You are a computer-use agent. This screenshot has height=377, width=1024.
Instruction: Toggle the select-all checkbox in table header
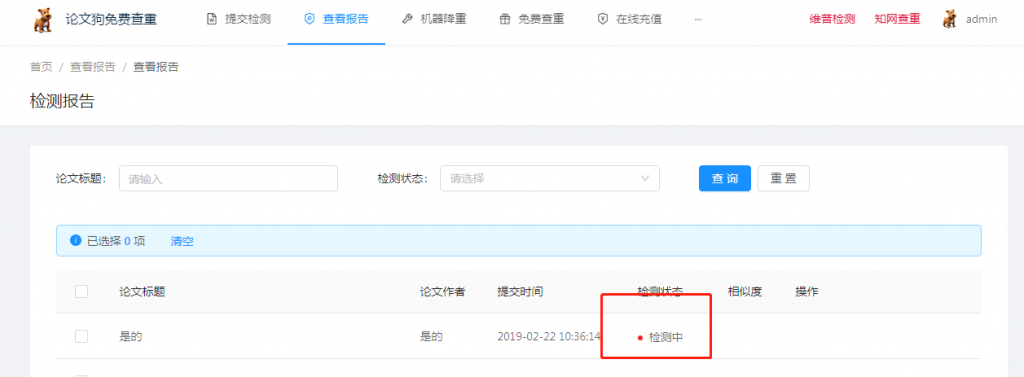82,291
